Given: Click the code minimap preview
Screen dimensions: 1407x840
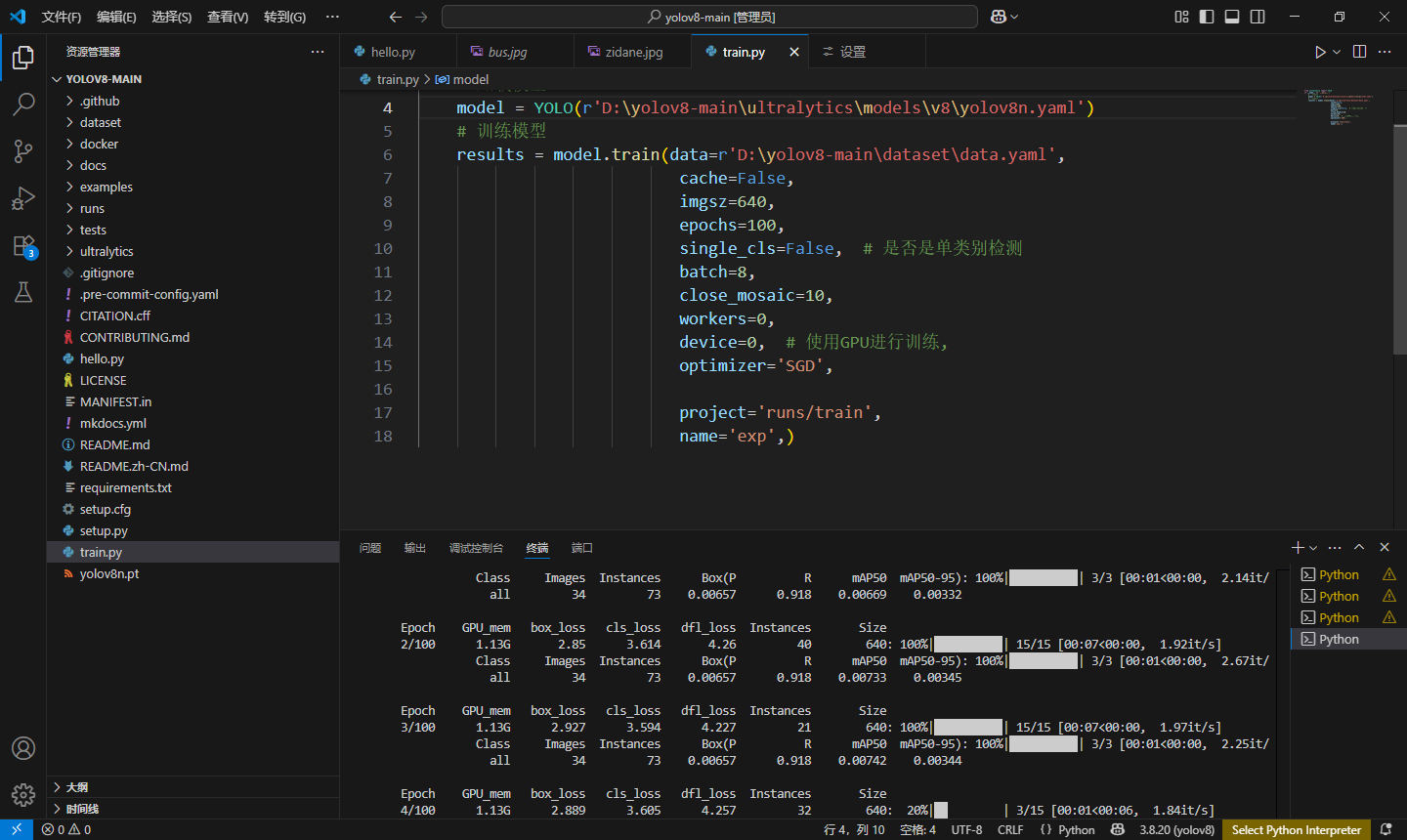Looking at the screenshot, I should tap(1339, 105).
